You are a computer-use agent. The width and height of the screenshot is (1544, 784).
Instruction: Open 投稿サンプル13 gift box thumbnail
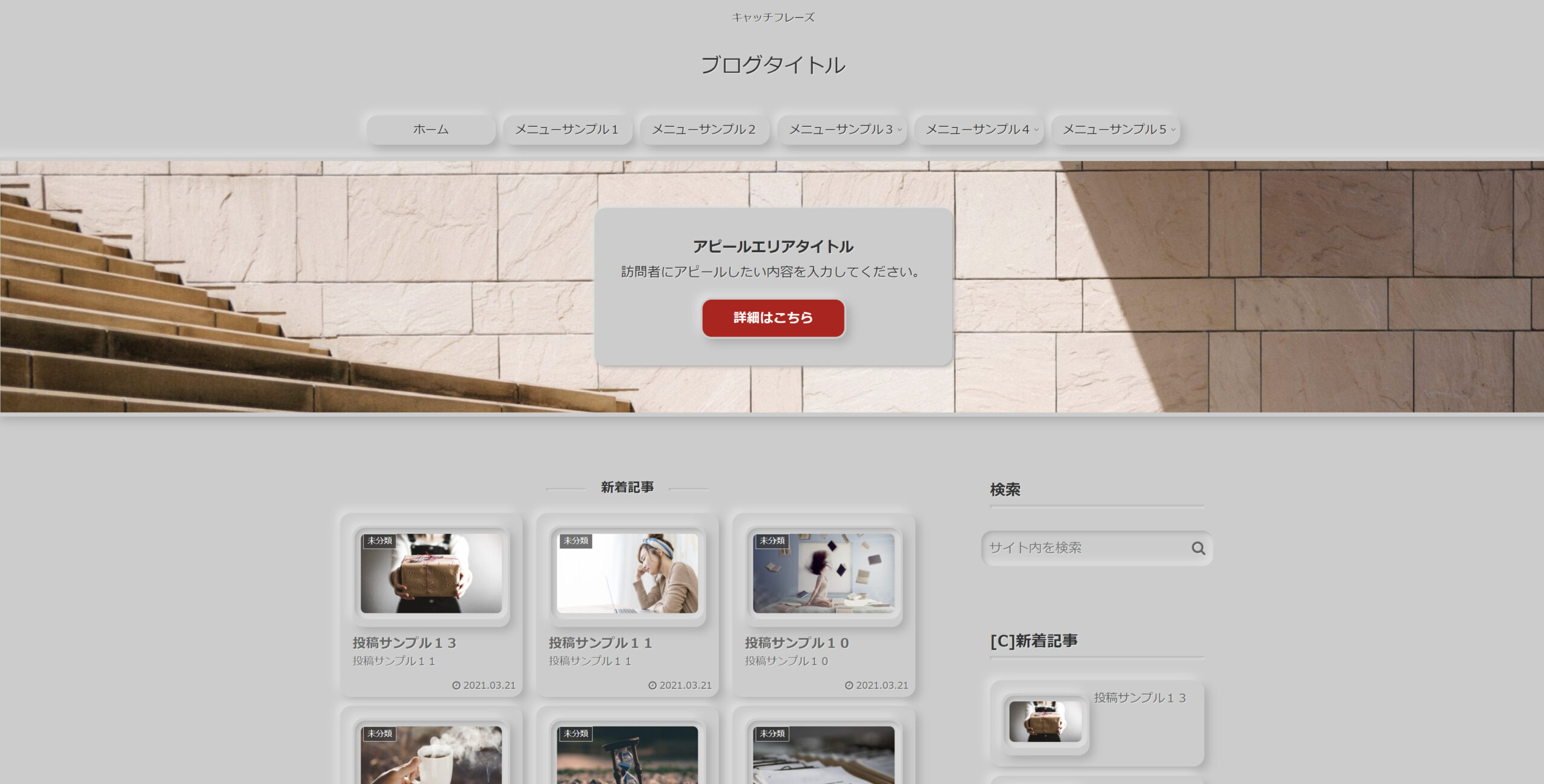coord(431,576)
